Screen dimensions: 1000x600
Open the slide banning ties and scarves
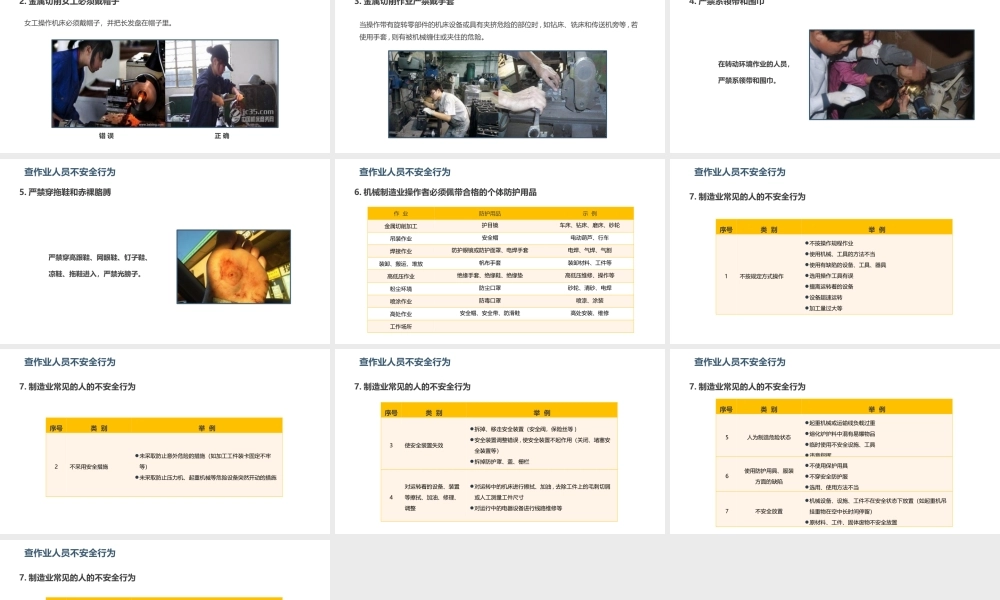click(x=835, y=76)
